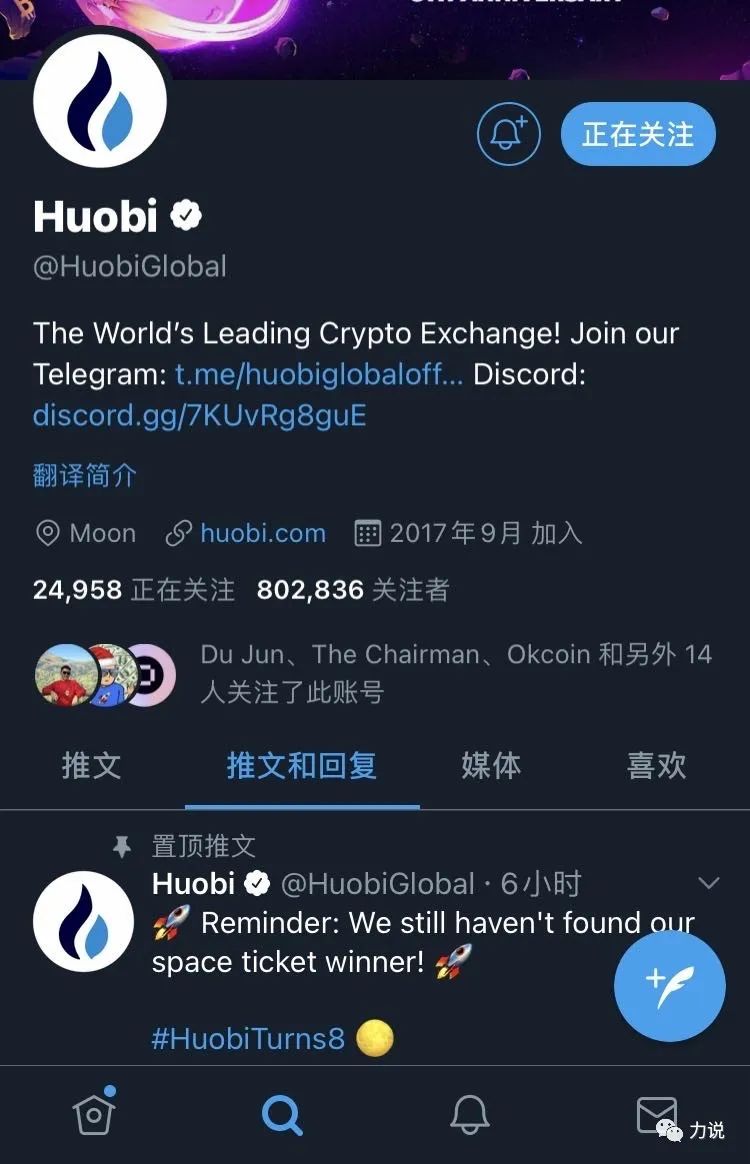Open the t.me/huobiglobaloff Telegram link
The image size is (750, 1164).
coord(319,374)
